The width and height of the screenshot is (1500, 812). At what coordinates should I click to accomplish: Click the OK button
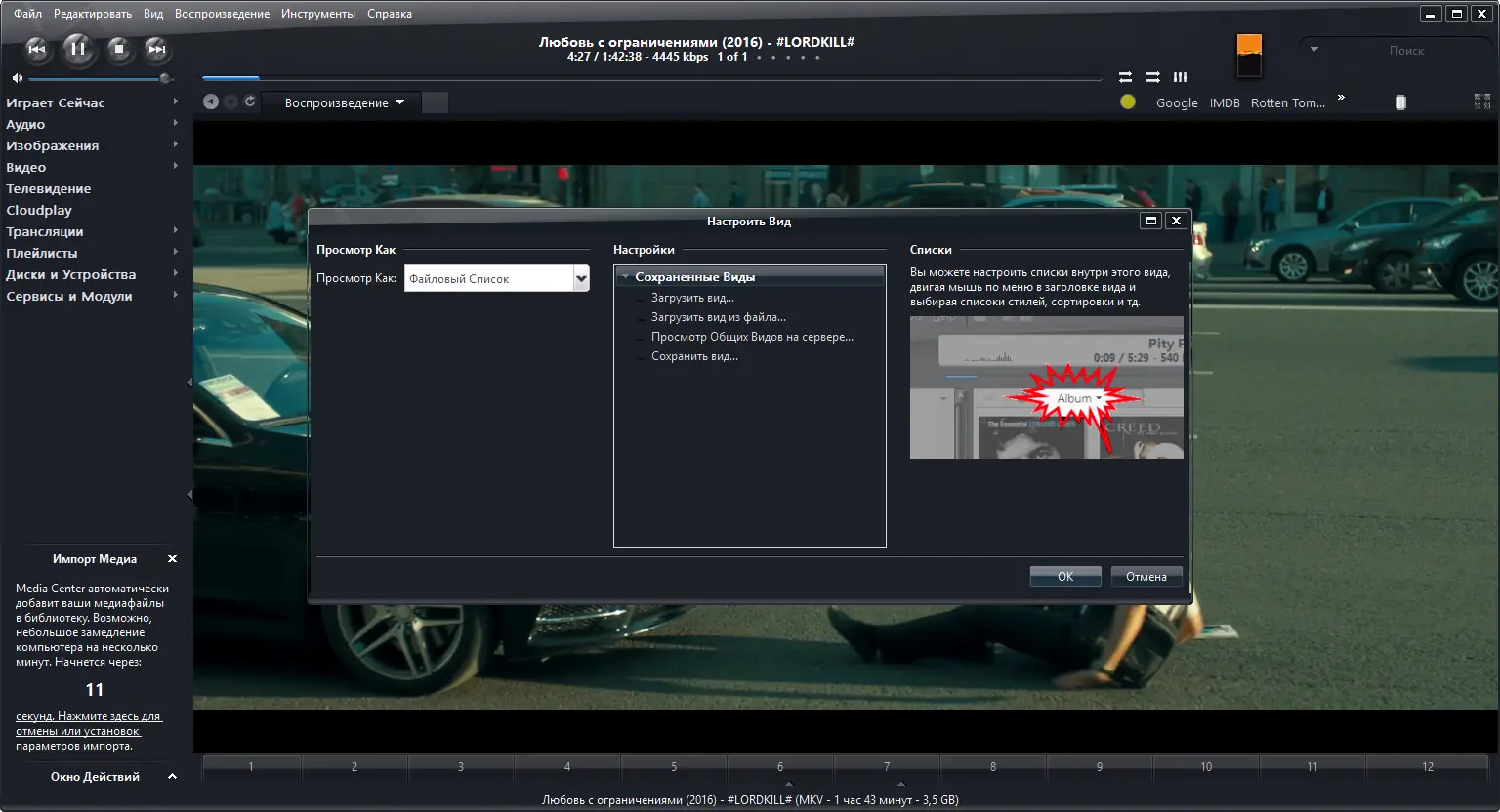(x=1065, y=577)
